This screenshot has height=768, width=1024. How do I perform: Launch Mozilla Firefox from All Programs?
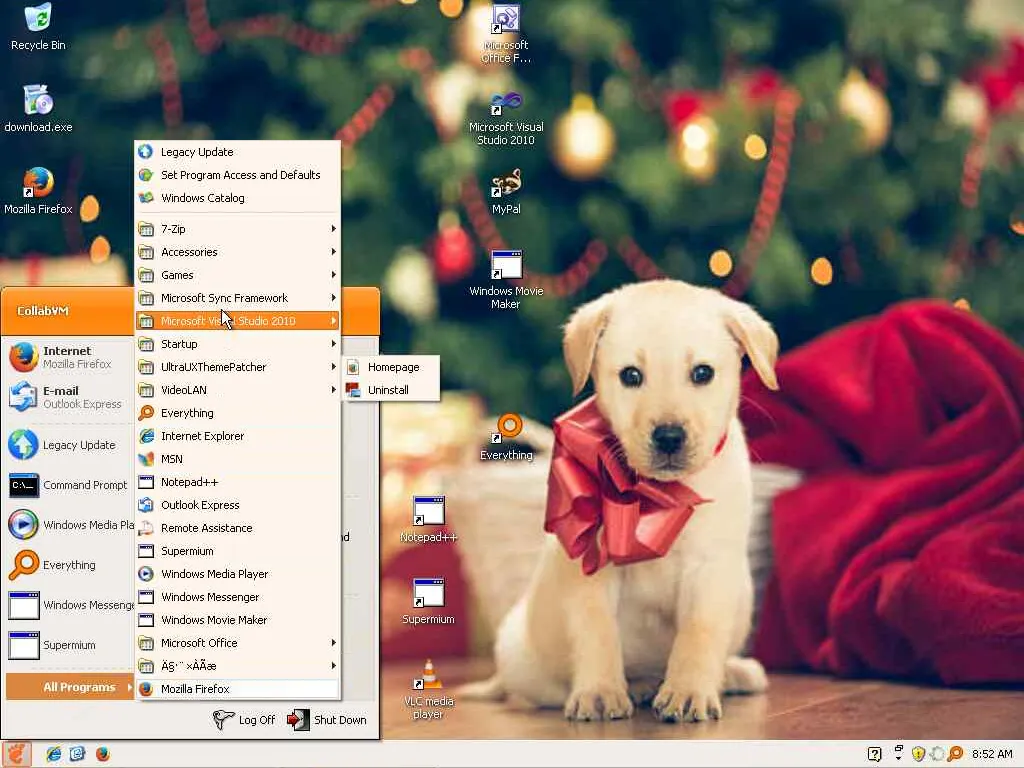coord(238,688)
